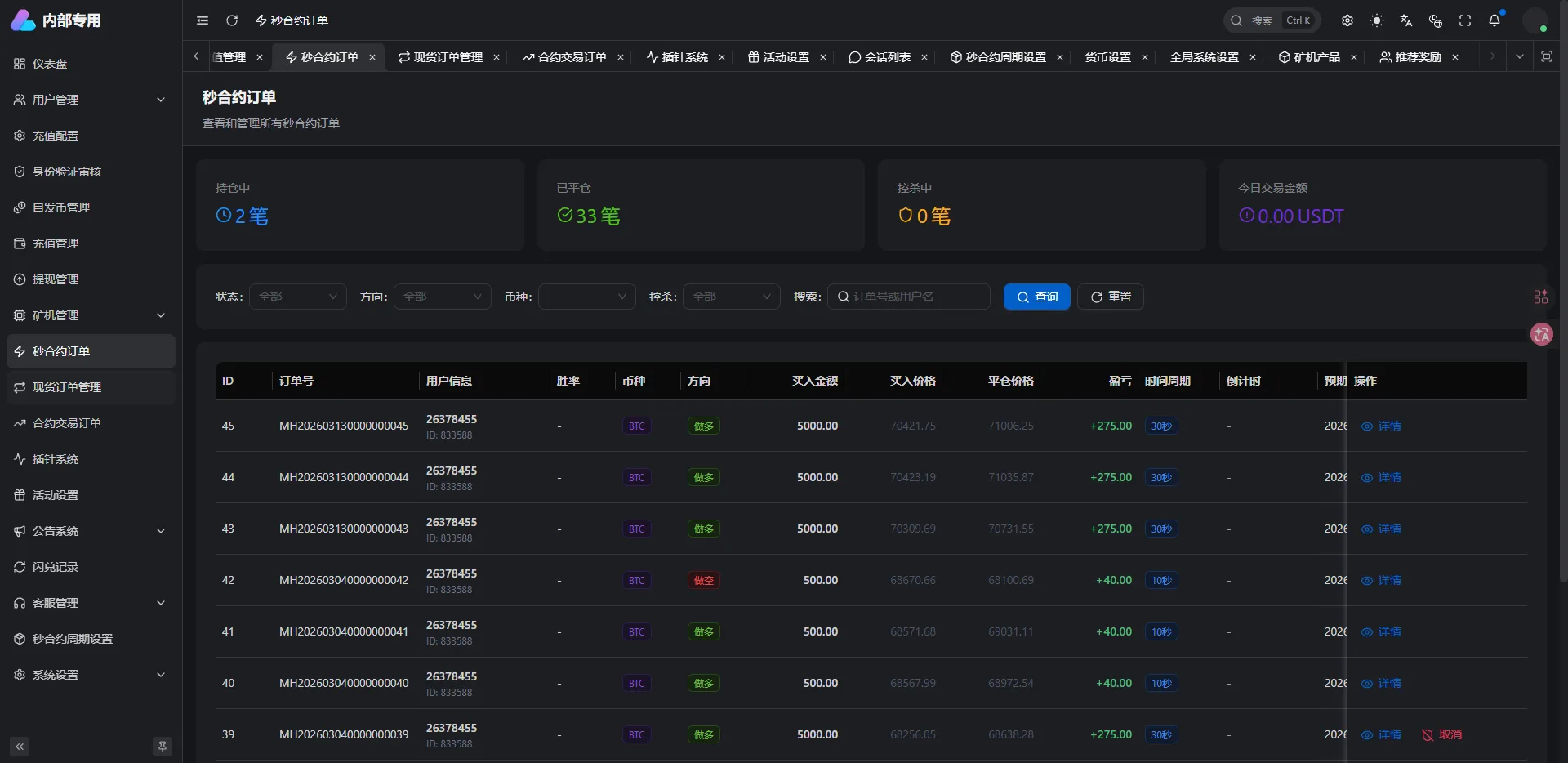Image resolution: width=1568 pixels, height=763 pixels.
Task: View details of order ID 45
Action: [1381, 426]
